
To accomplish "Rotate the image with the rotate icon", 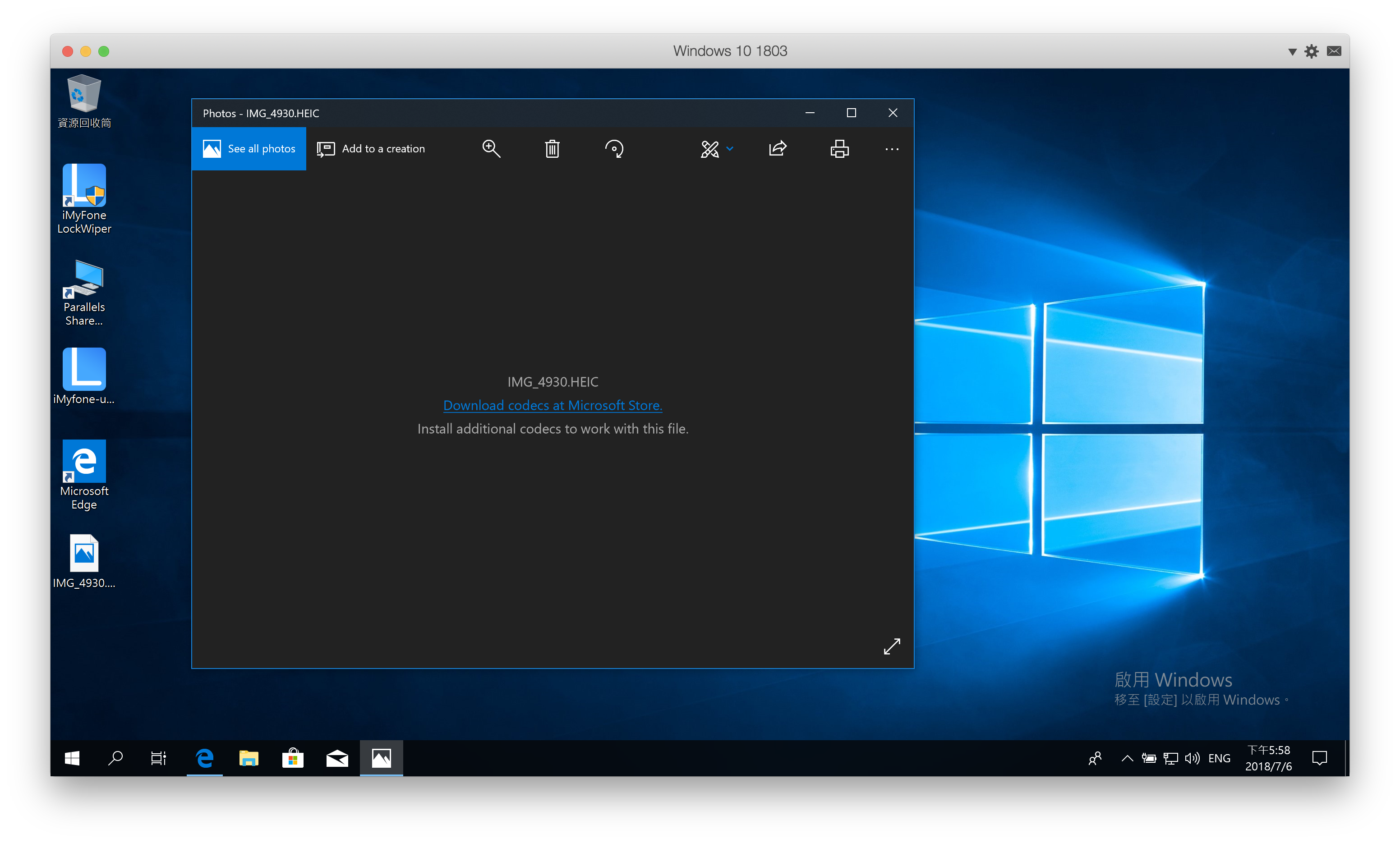I will point(614,149).
